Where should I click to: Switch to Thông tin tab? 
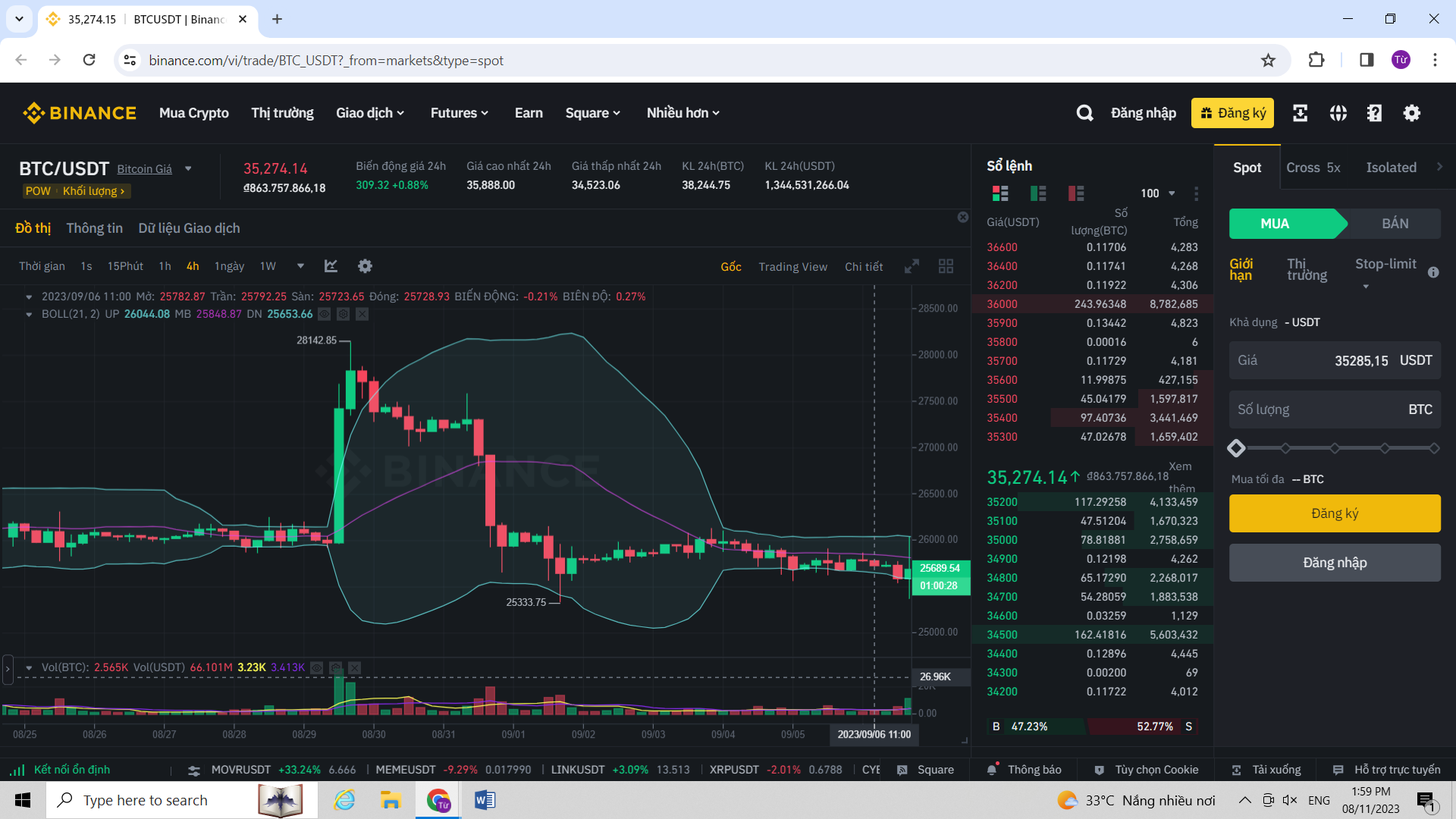[94, 228]
